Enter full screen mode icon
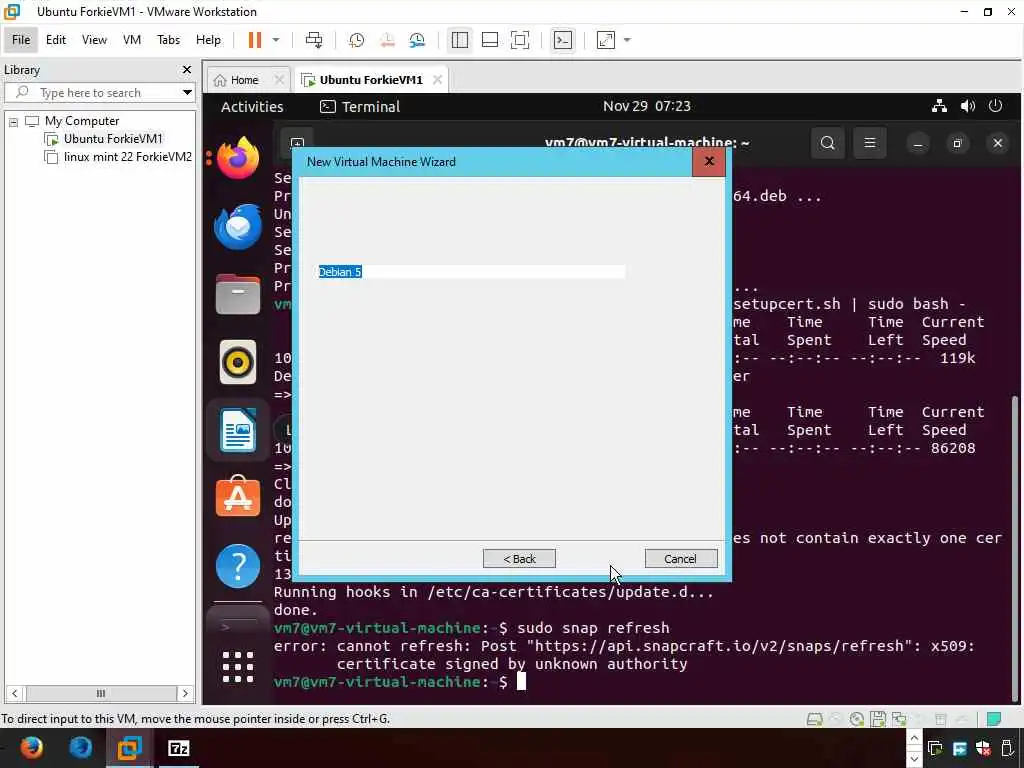This screenshot has height=768, width=1024. click(x=520, y=40)
